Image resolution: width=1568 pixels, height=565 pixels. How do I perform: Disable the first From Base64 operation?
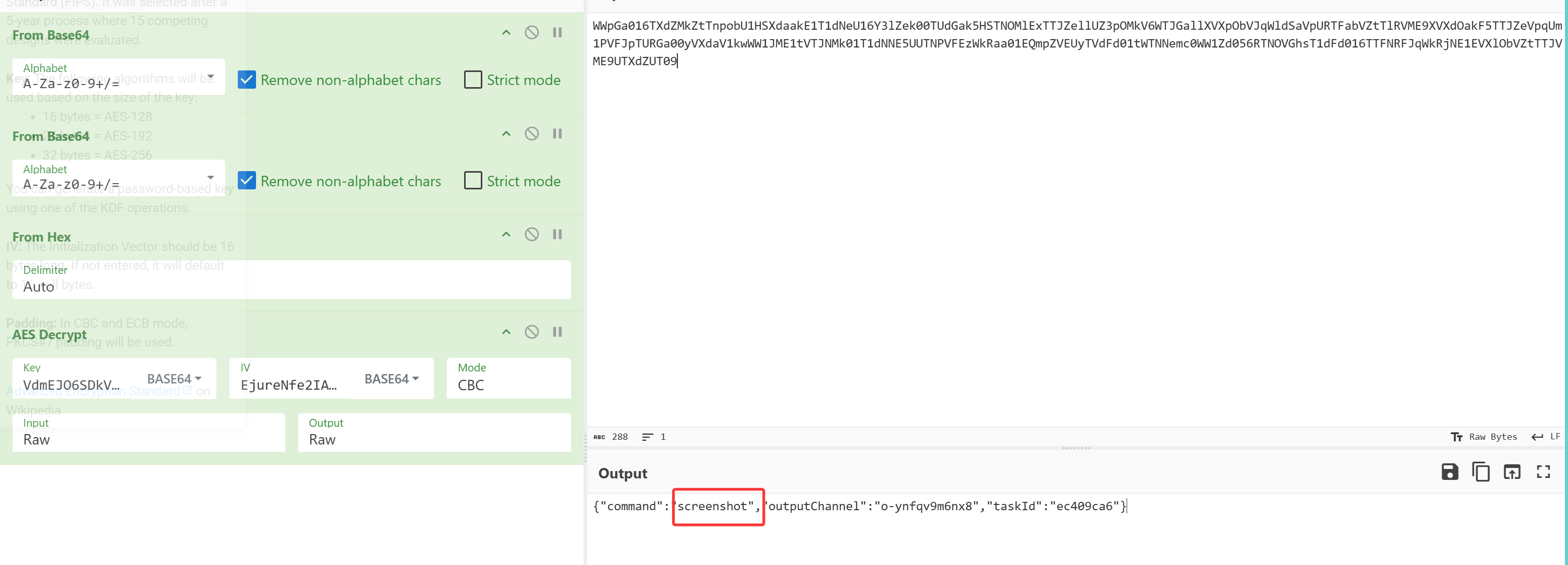click(x=531, y=32)
